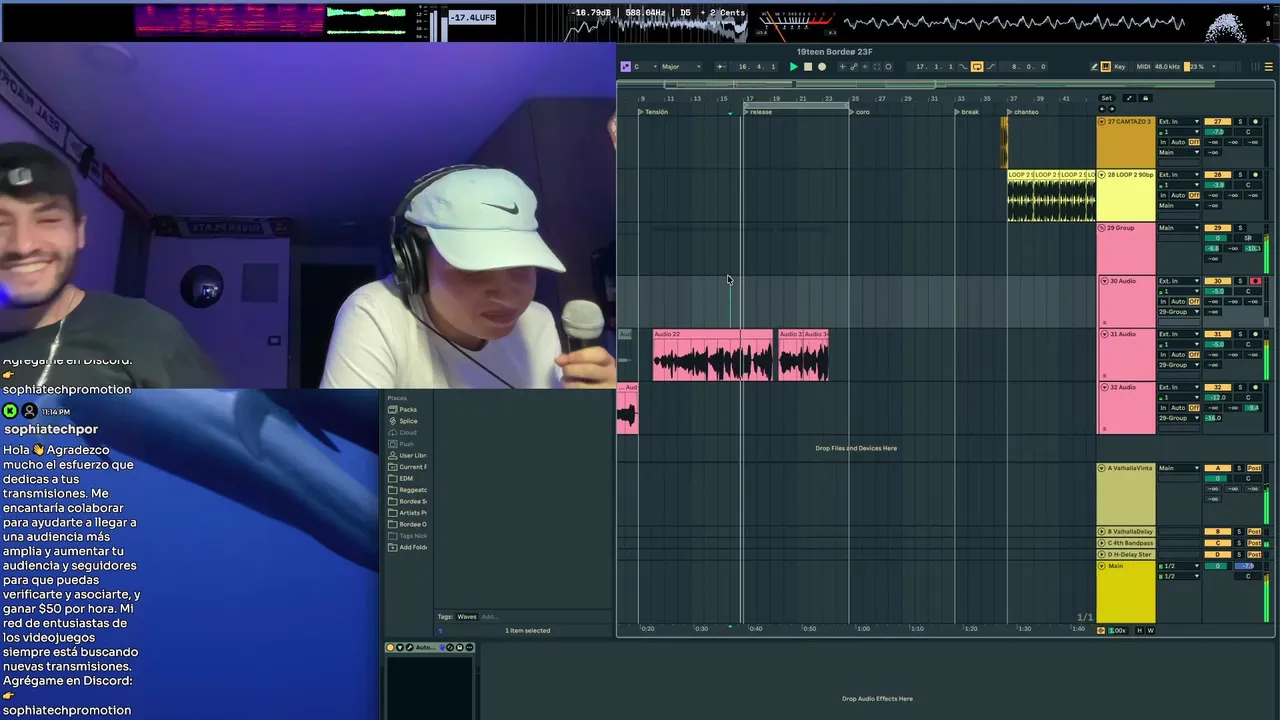1280x720 pixels.
Task: Toggle the highlighted Loop switch
Action: pos(977,67)
